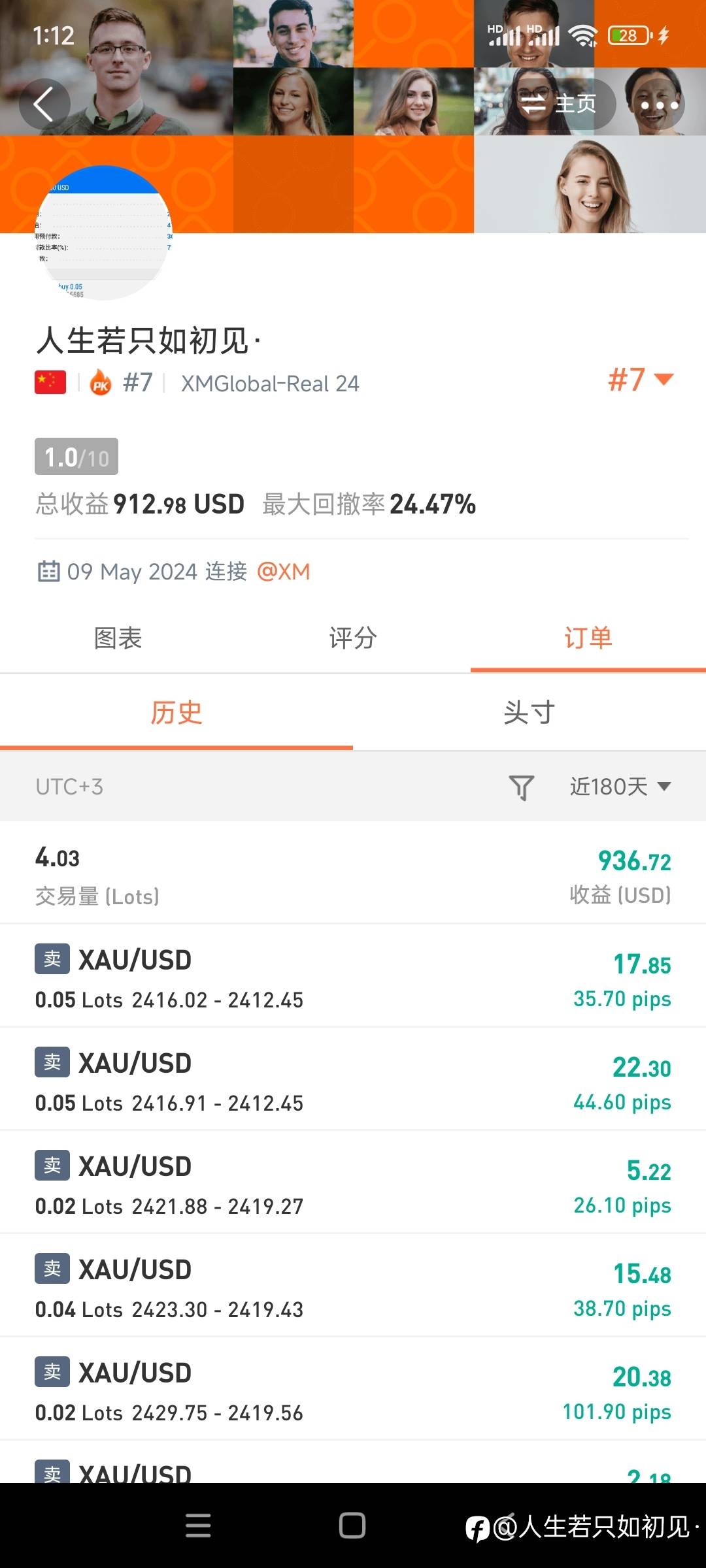The width and height of the screenshot is (706, 1568).
Task: Open the order filter funnel icon
Action: point(521,787)
